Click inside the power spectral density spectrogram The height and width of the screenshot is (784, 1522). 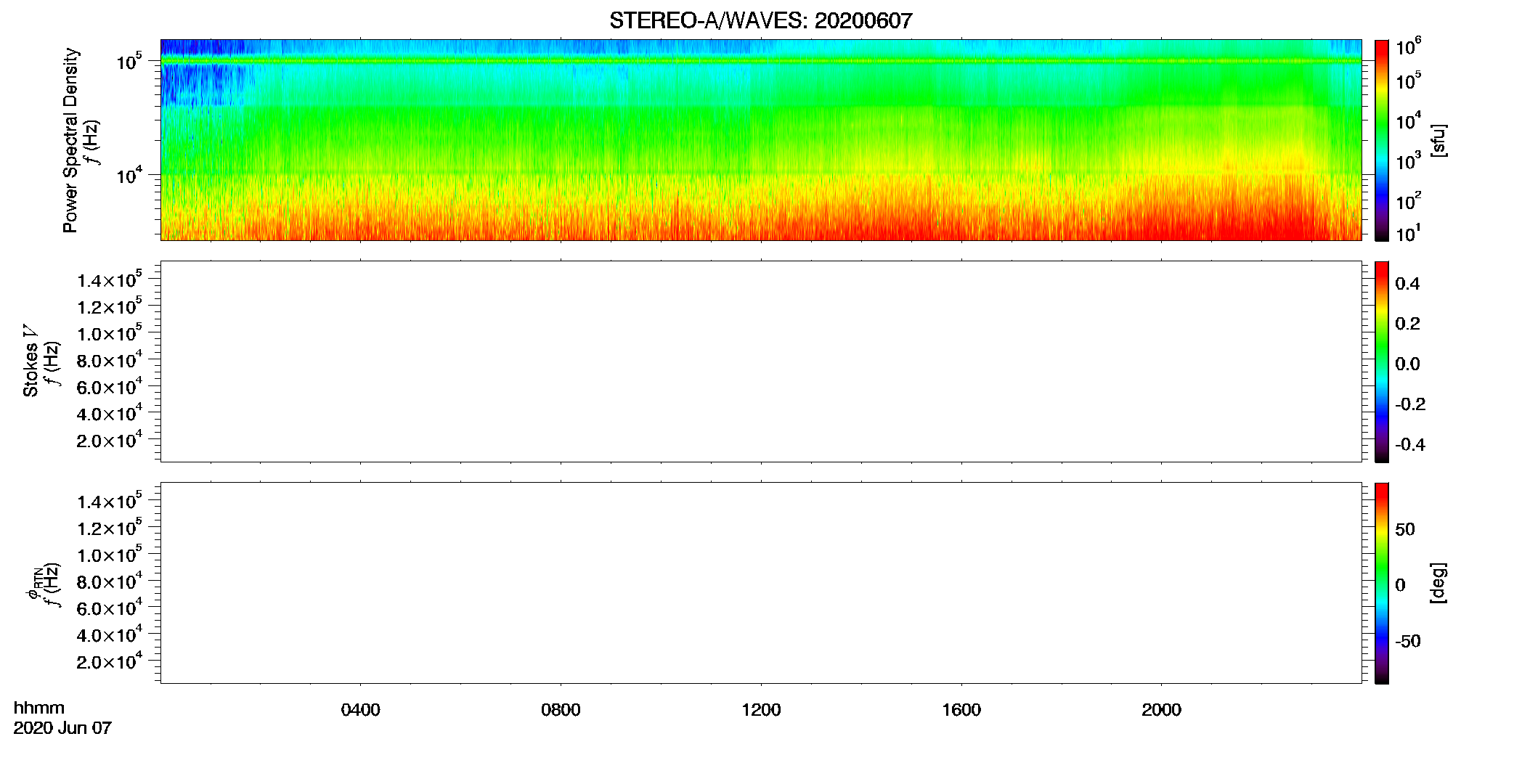tap(761, 140)
